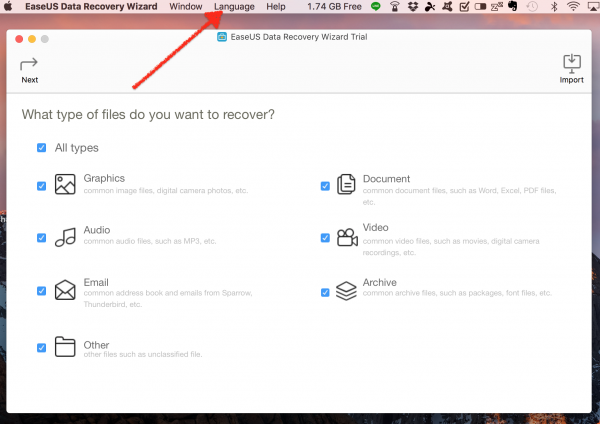
Task: Click the lighthouse beacon menu bar icon
Action: (395, 6)
